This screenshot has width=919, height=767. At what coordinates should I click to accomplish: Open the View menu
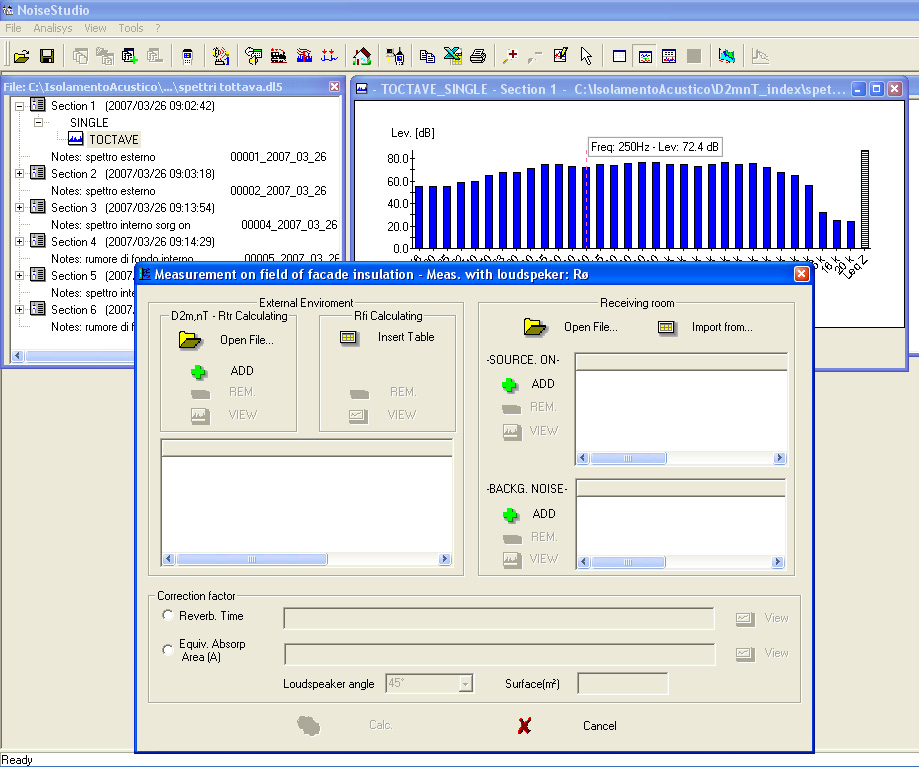(x=95, y=28)
